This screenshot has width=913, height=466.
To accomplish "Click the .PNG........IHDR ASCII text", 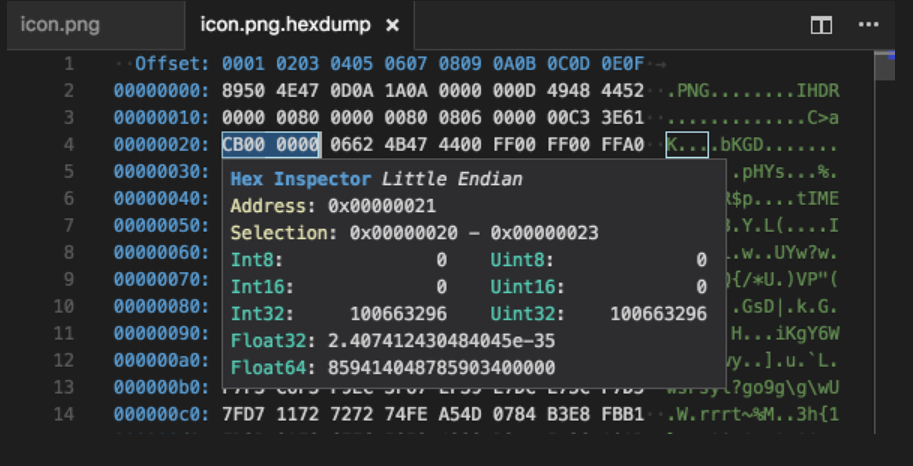I will pos(752,91).
